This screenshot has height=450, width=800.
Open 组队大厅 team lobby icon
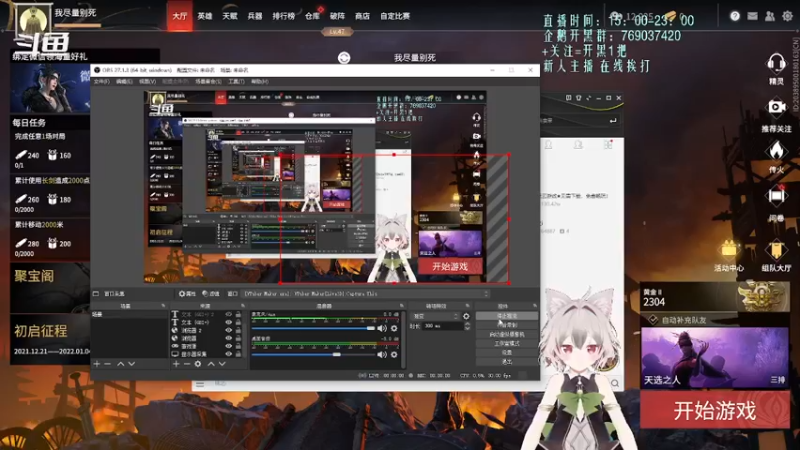coord(776,250)
